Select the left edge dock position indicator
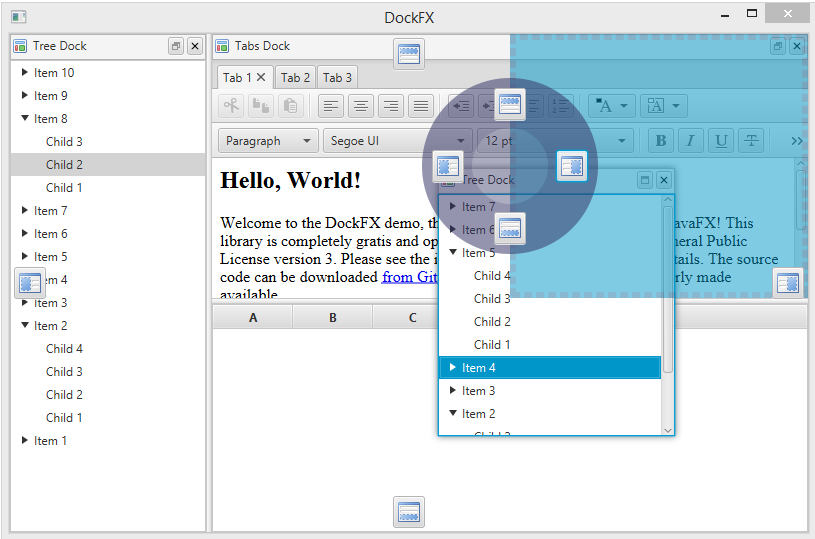815x539 pixels. 30,283
